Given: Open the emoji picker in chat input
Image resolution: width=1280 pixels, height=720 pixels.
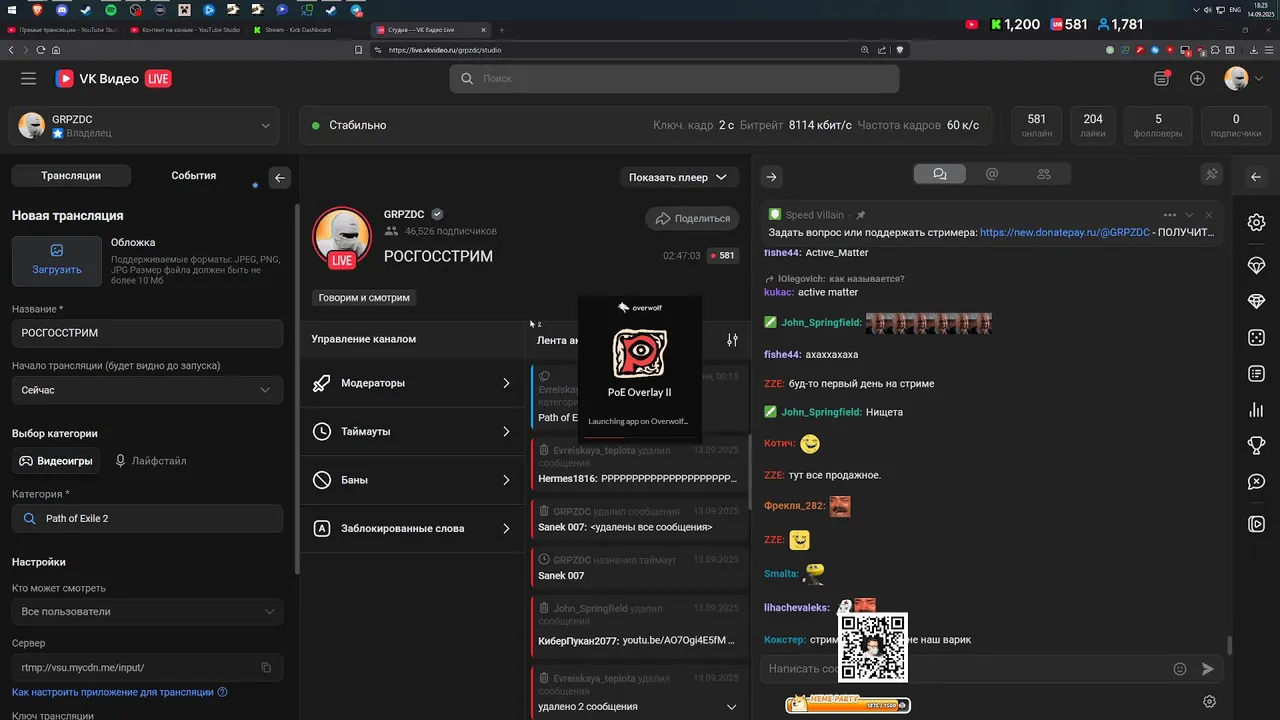Looking at the screenshot, I should 1180,669.
